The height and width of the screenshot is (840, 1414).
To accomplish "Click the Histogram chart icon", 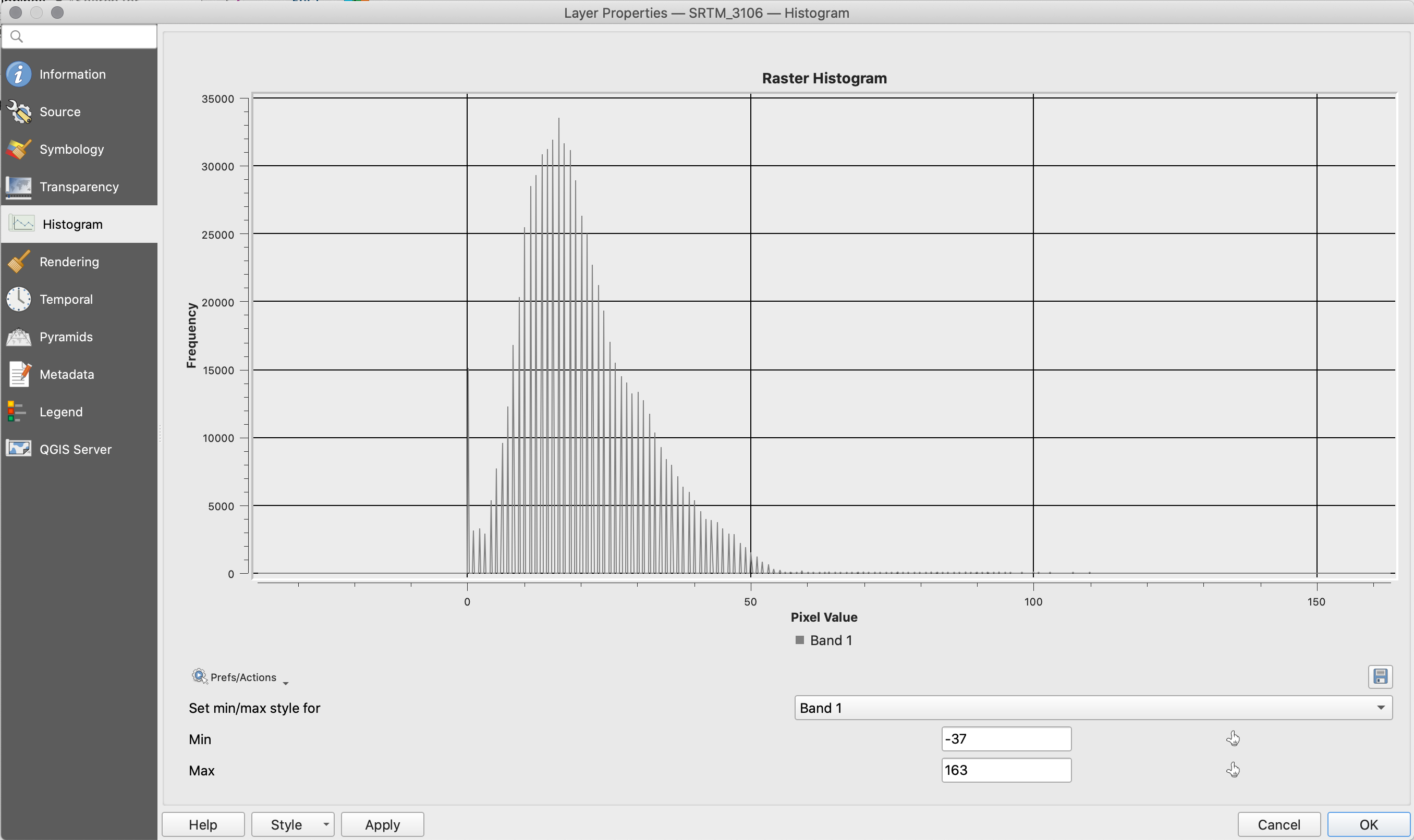I will click(22, 224).
